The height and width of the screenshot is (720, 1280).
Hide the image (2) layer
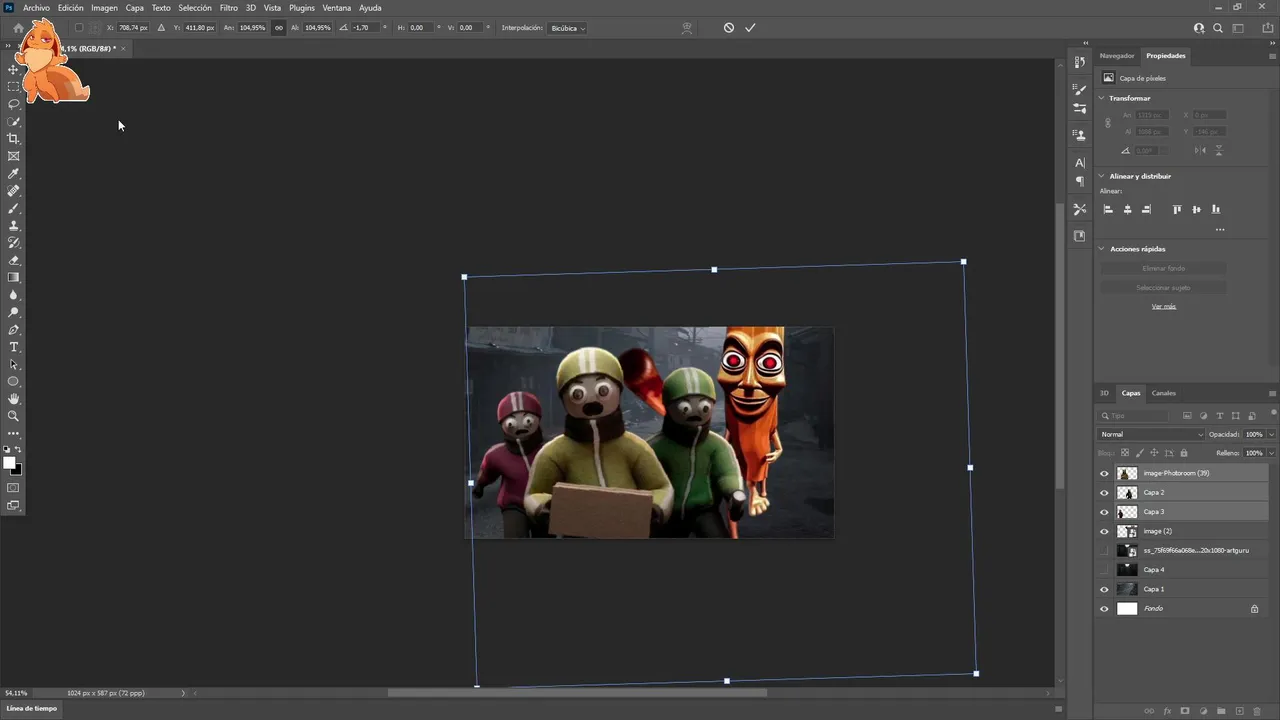pos(1104,531)
